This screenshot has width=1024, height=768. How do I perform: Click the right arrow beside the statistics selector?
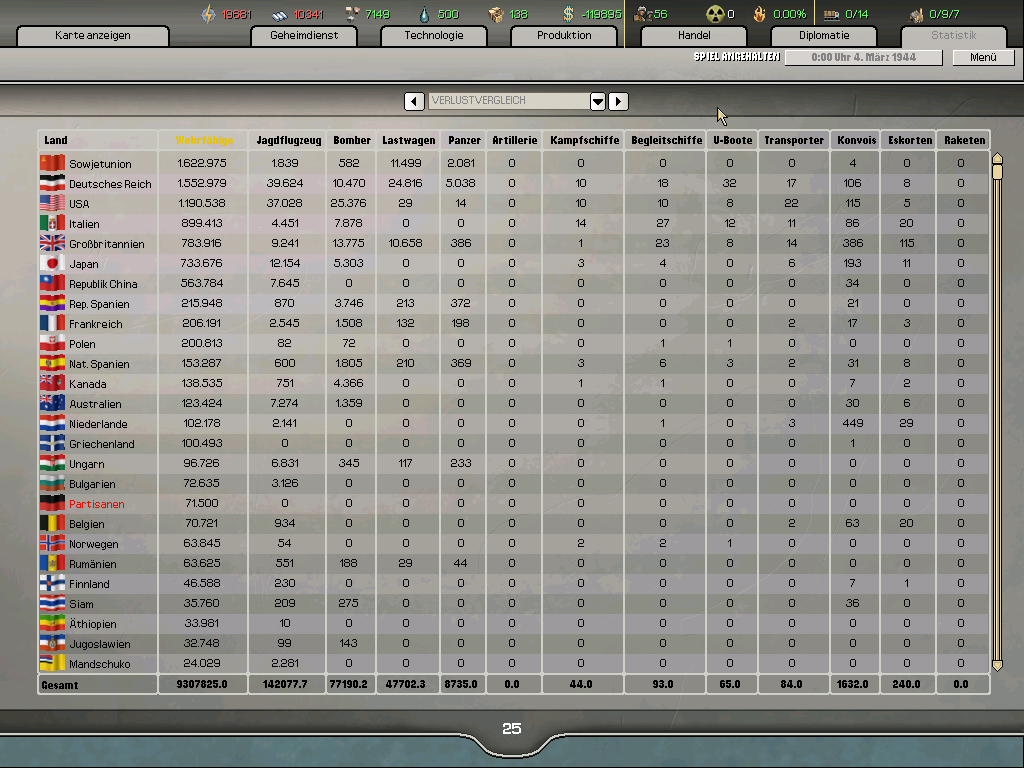(618, 100)
